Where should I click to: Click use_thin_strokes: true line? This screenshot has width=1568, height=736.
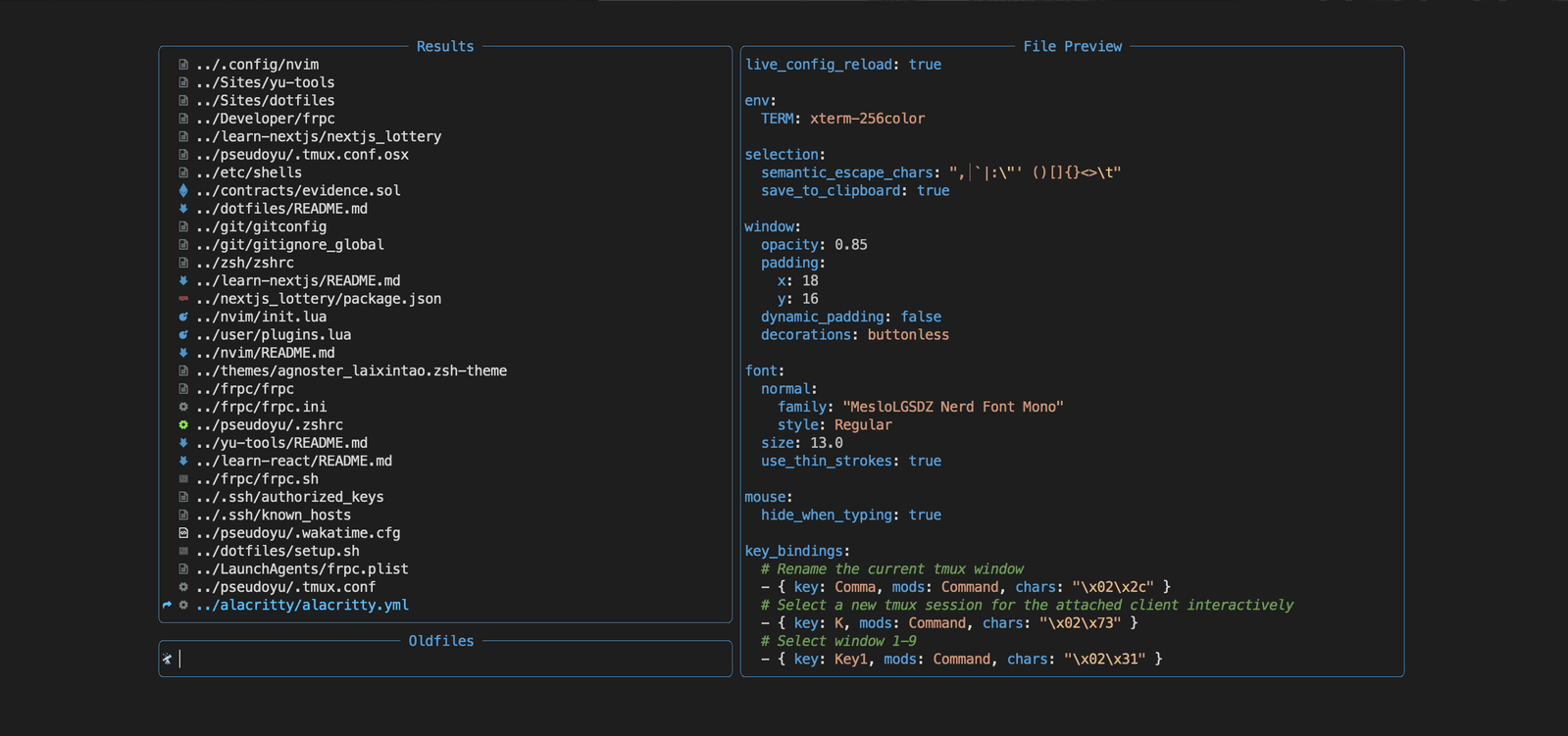(x=851, y=461)
